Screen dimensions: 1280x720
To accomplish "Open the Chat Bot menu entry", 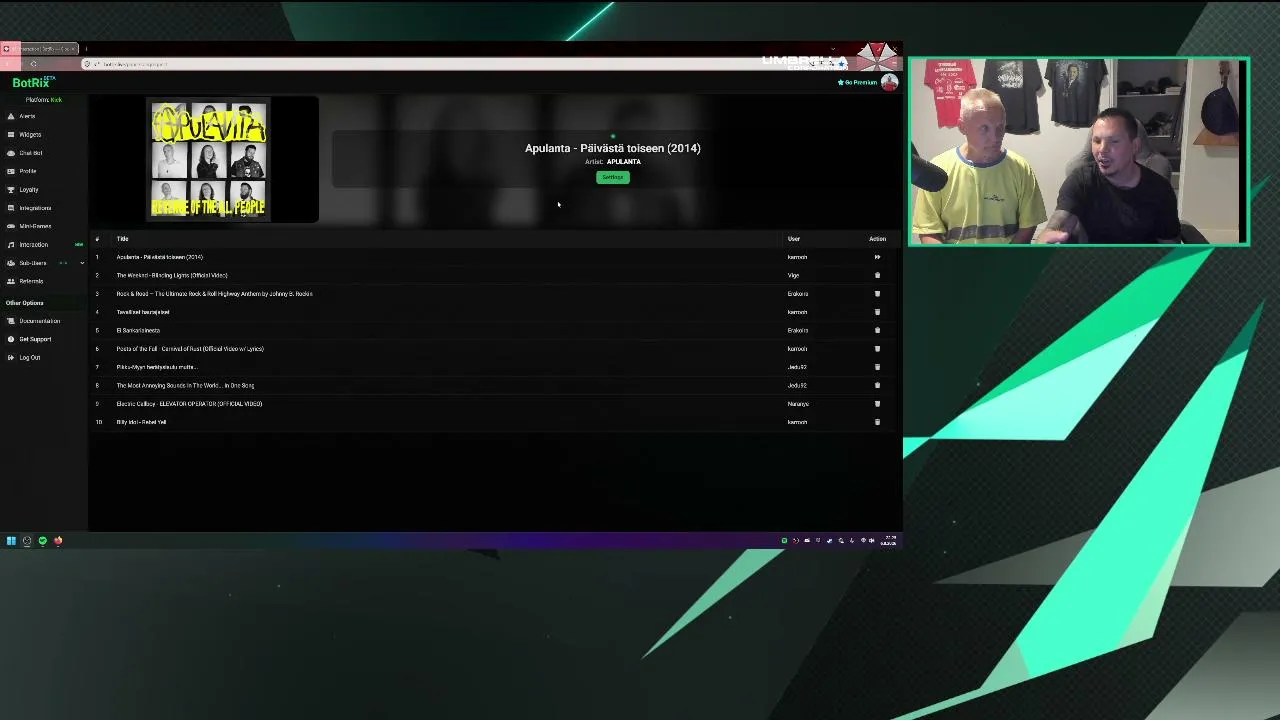I will [x=31, y=153].
